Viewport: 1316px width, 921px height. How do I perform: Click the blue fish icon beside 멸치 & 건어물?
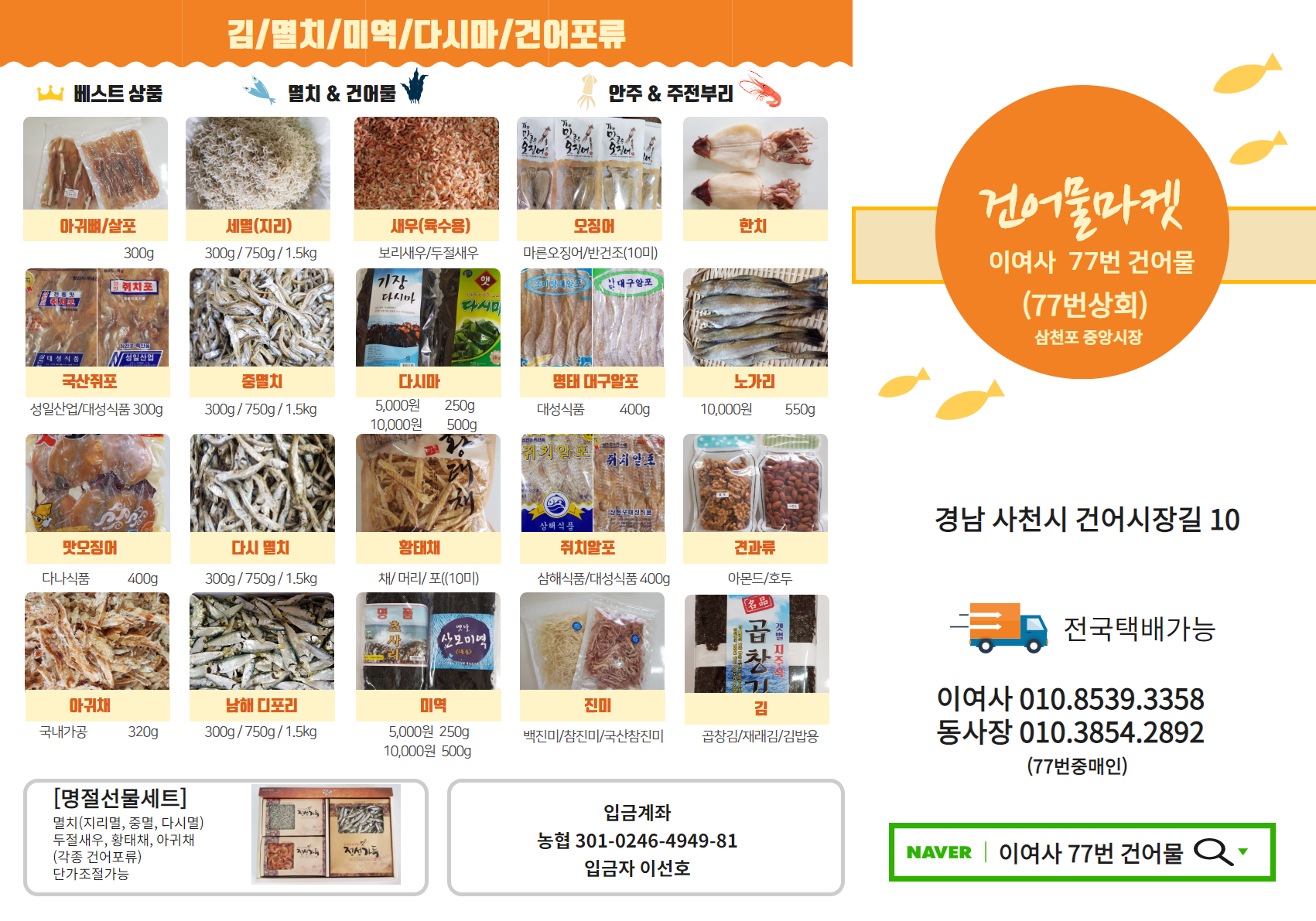click(260, 91)
